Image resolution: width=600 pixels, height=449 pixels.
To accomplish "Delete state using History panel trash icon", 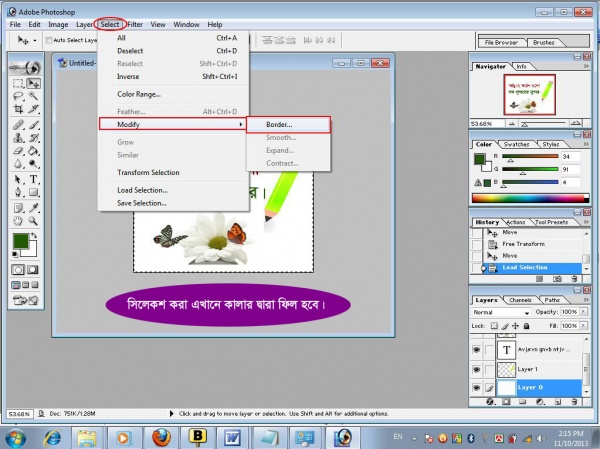I will pyautogui.click(x=574, y=279).
